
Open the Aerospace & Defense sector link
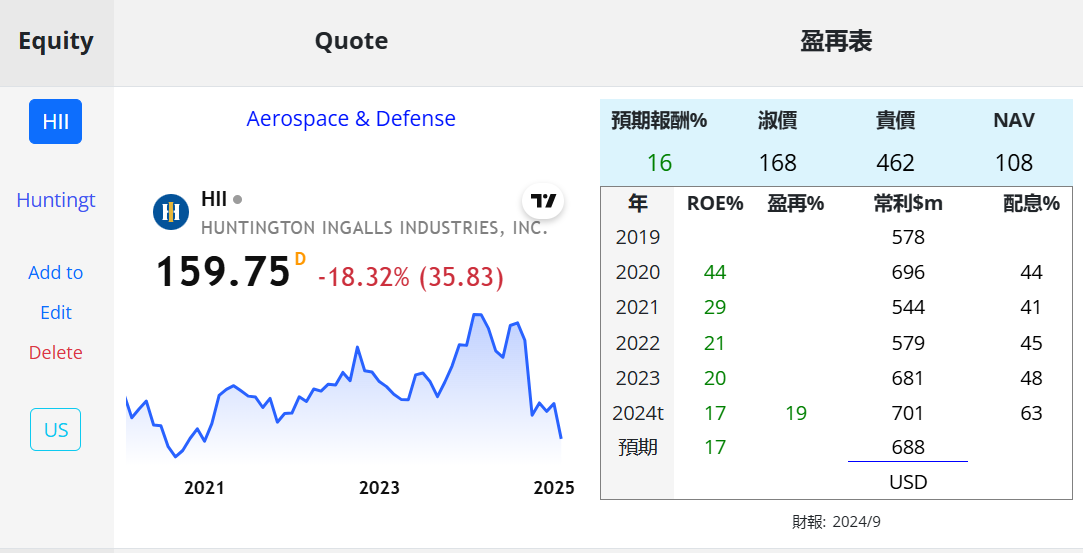coord(351,119)
